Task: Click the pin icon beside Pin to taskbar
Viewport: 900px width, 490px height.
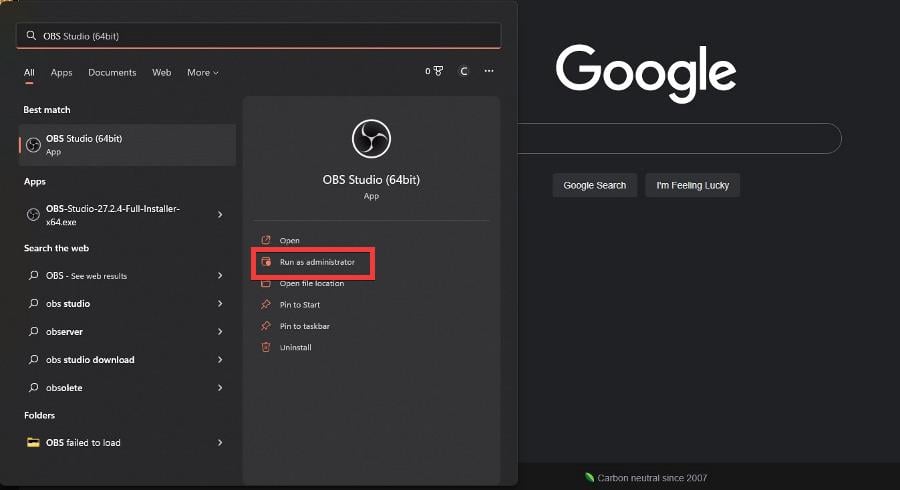Action: pyautogui.click(x=266, y=325)
